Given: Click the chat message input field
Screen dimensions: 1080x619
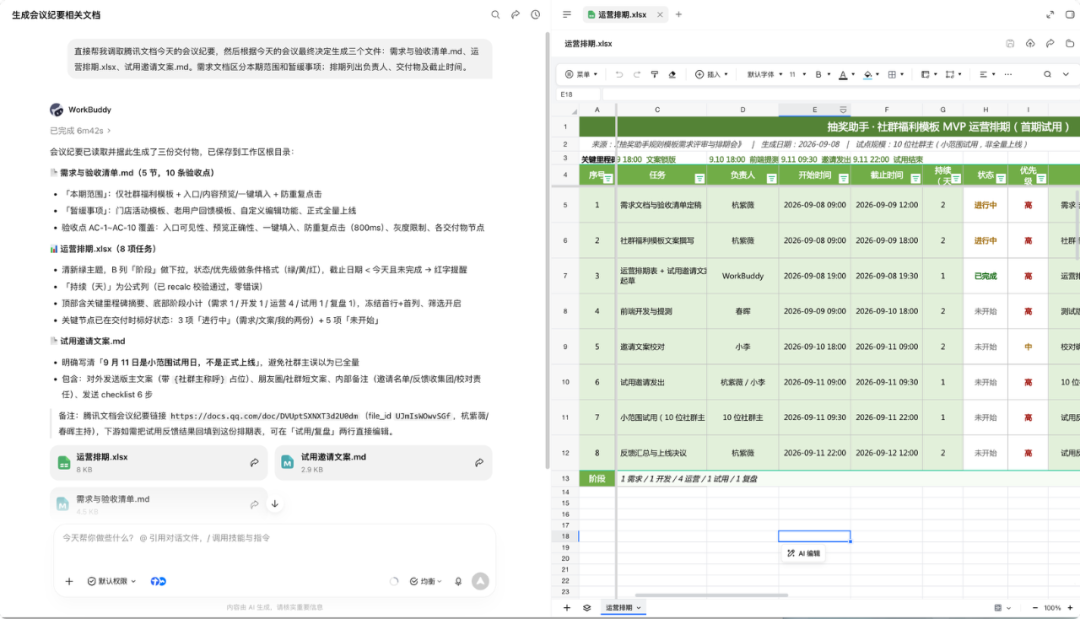Looking at the screenshot, I should click(x=274, y=538).
